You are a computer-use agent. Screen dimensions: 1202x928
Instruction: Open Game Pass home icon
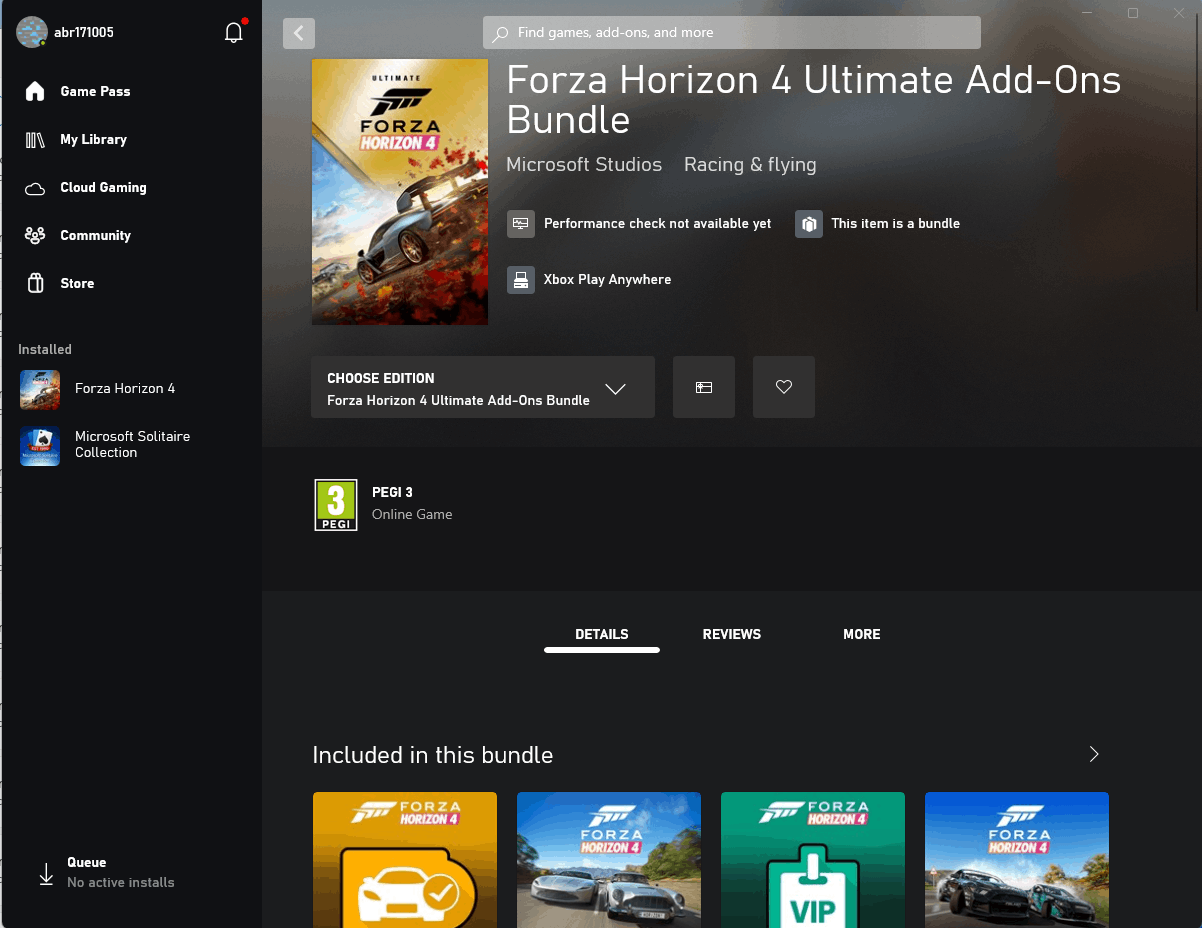click(35, 91)
